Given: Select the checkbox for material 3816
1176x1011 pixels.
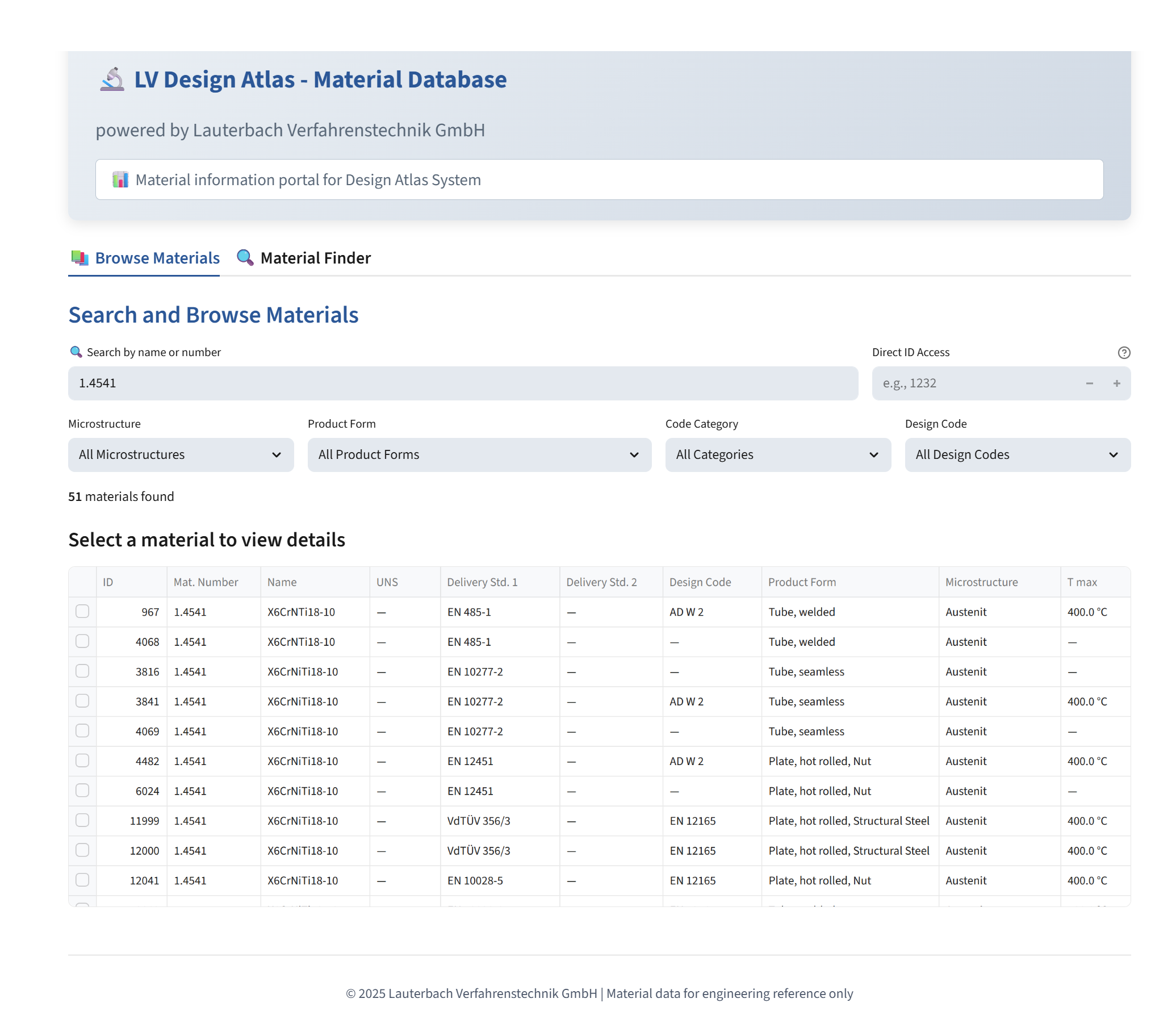Looking at the screenshot, I should point(82,671).
